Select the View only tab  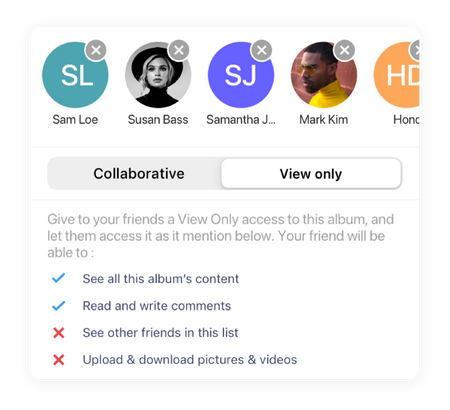(x=311, y=174)
